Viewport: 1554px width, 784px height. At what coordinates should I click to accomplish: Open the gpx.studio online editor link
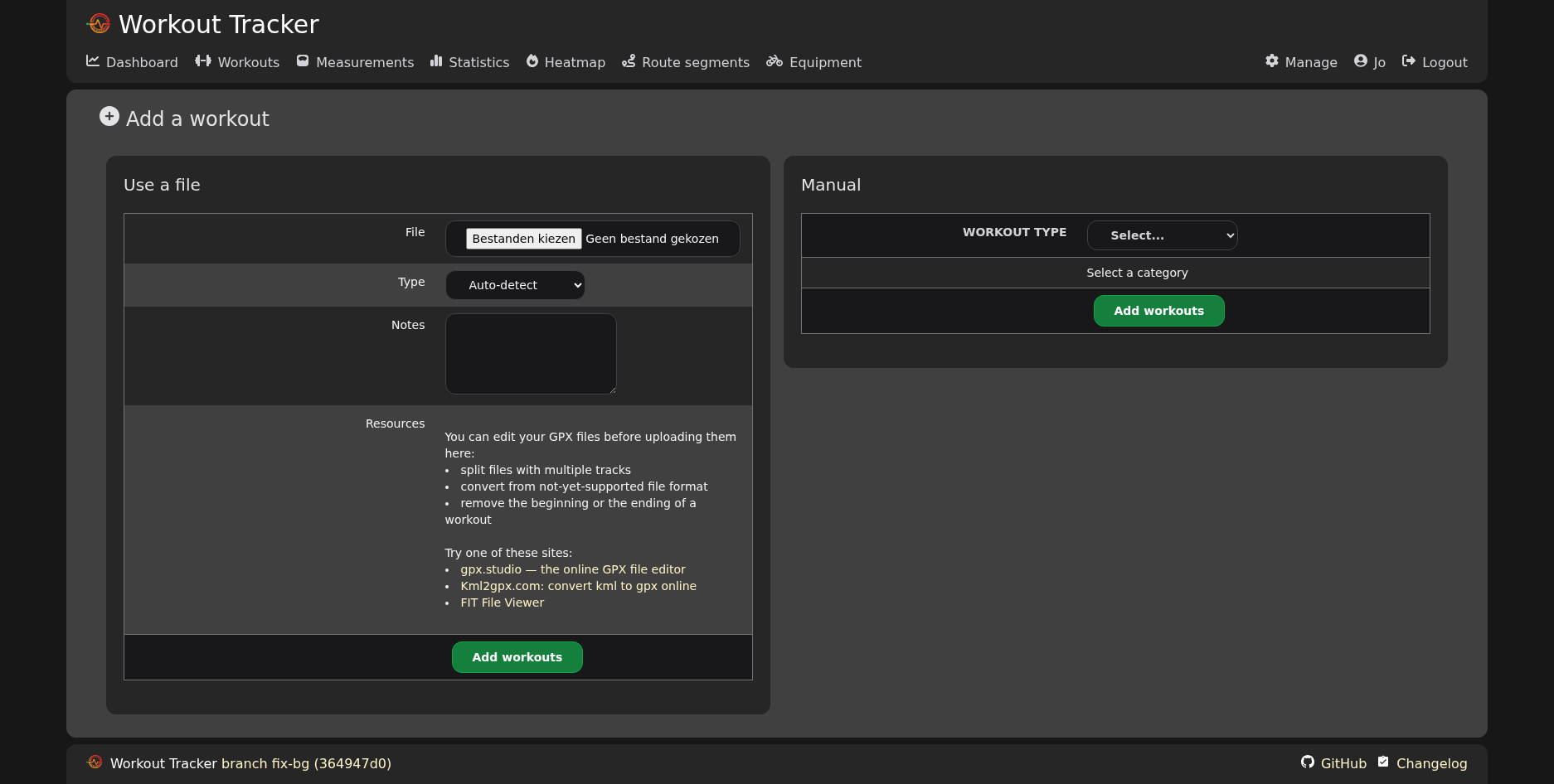tap(572, 569)
